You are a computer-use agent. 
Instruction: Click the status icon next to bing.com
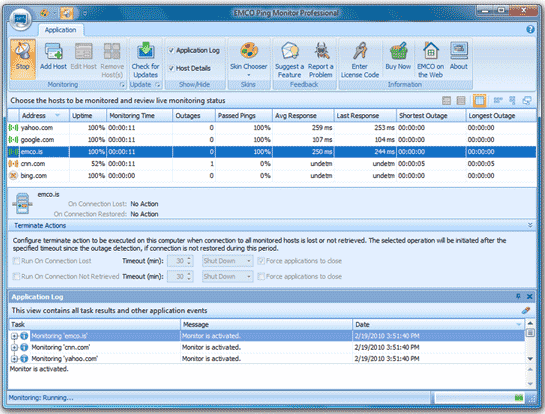tap(13, 176)
